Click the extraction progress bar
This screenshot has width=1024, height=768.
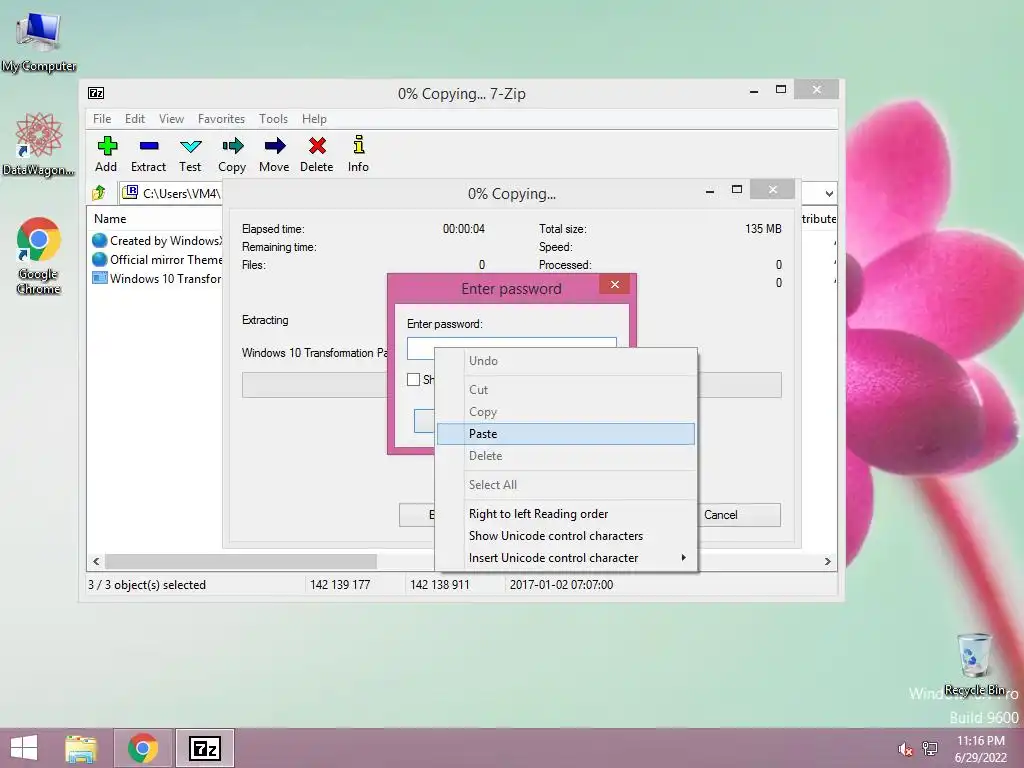point(314,385)
